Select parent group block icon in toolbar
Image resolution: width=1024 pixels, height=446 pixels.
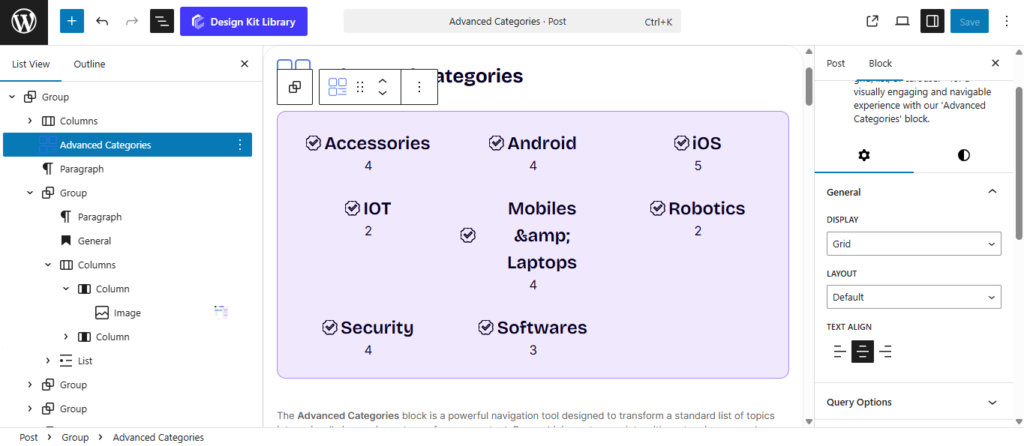tap(295, 87)
